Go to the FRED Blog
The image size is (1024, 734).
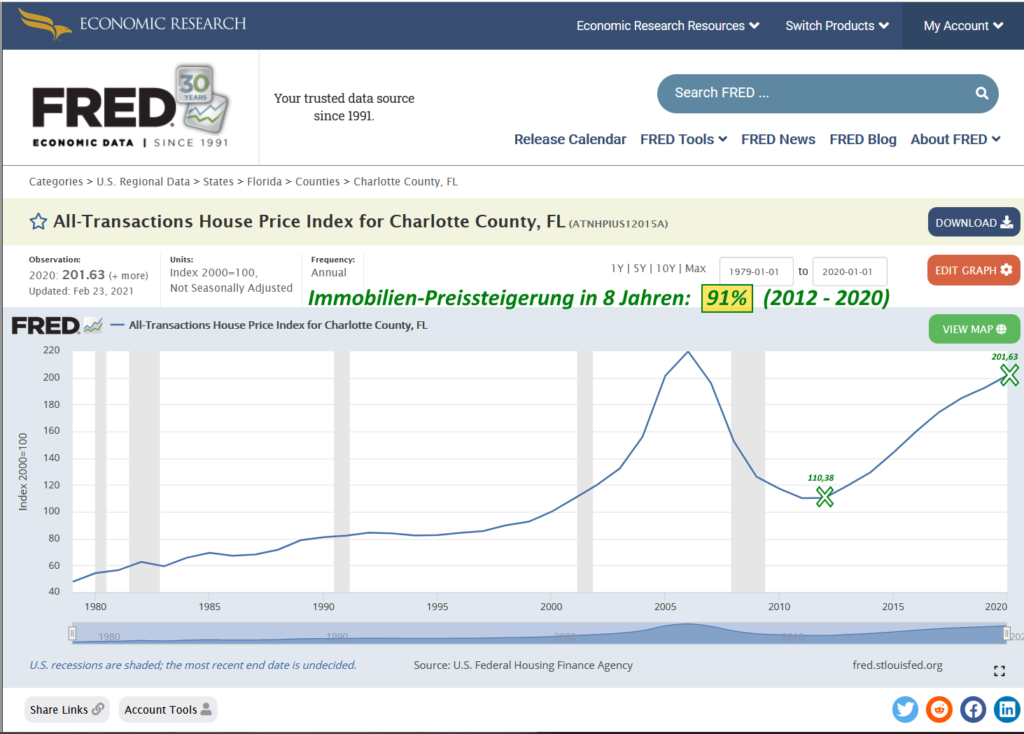[x=862, y=139]
